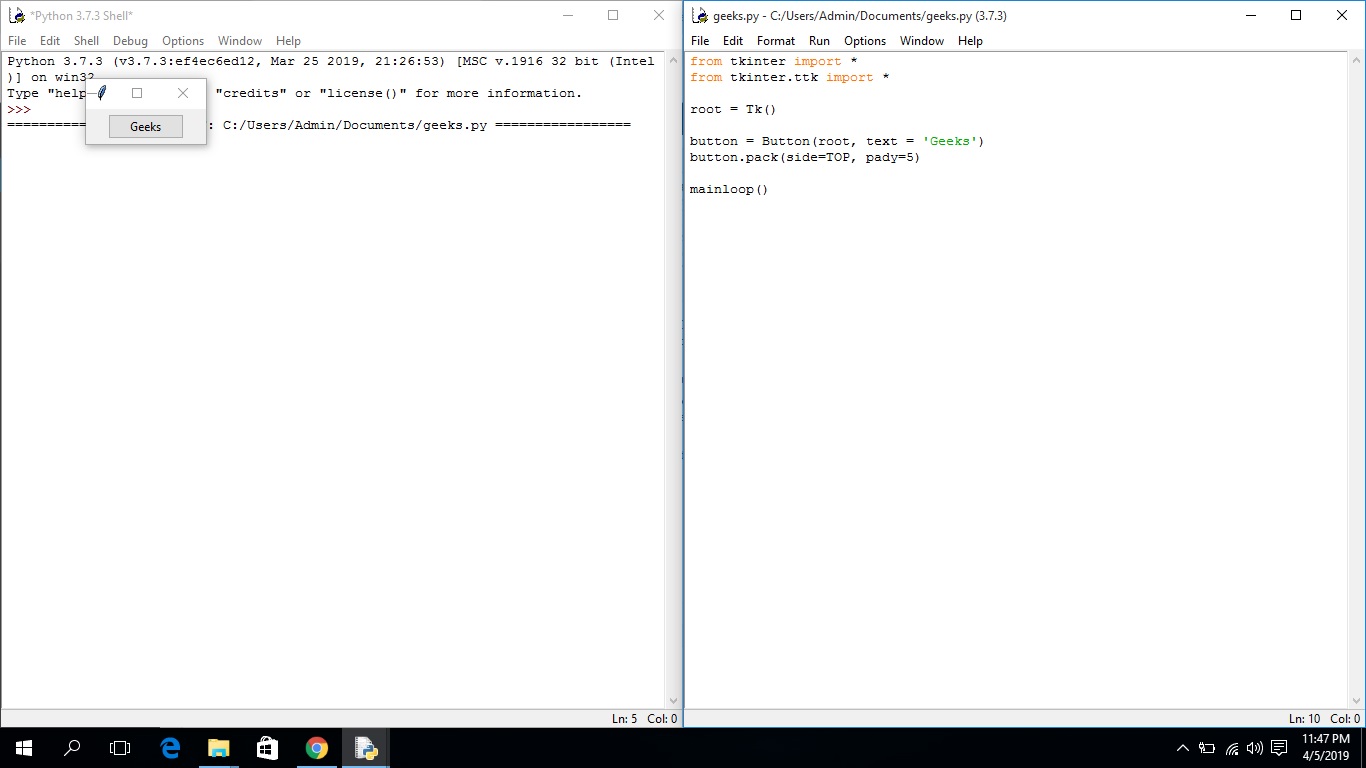
Task: Open the Run menu in the geeks.py editor
Action: pyautogui.click(x=819, y=41)
